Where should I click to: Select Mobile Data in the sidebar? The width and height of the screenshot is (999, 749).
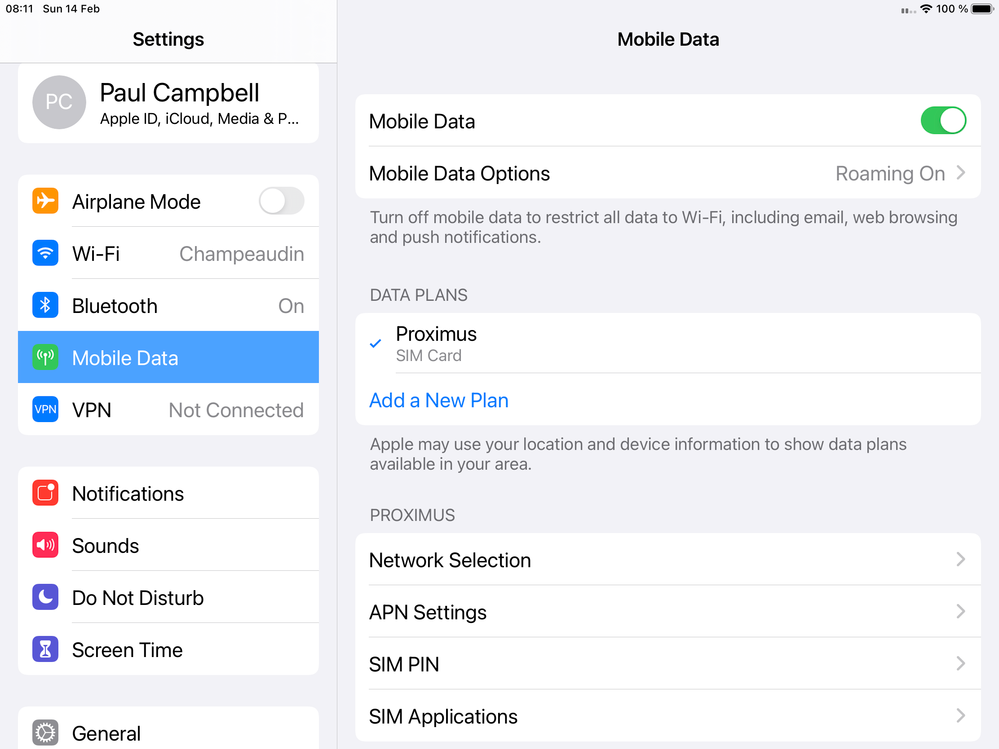(x=168, y=358)
